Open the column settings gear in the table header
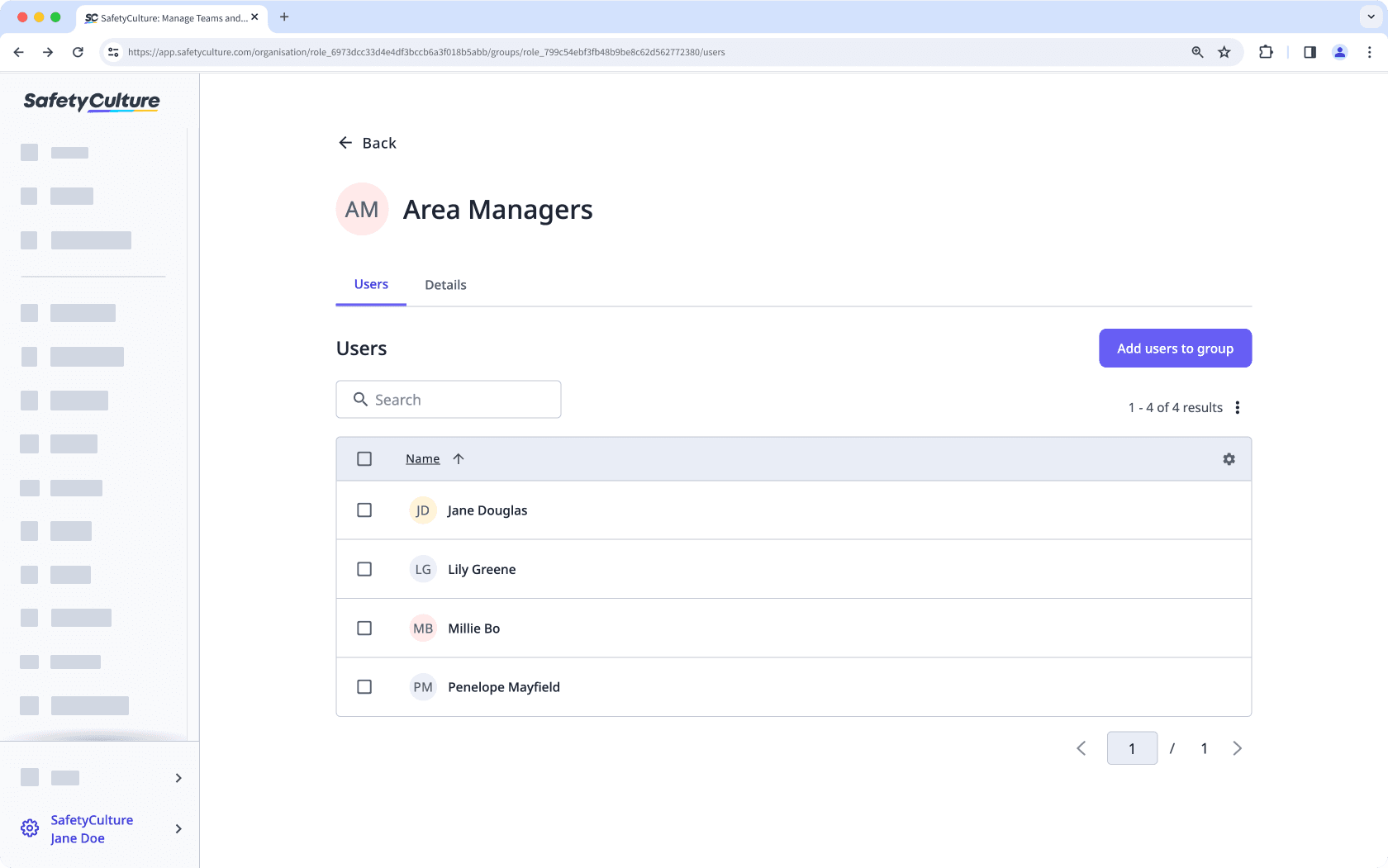The width and height of the screenshot is (1388, 868). [1229, 458]
